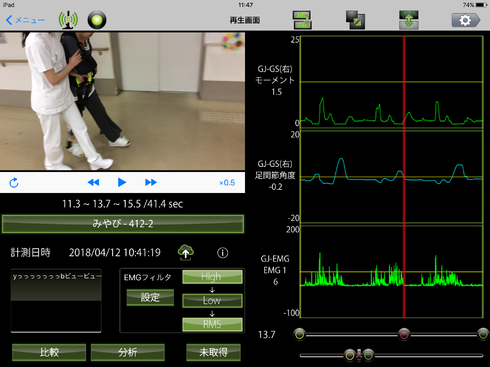490x367 pixels.
Task: Open settings with the gear icon
Action: [x=466, y=20]
